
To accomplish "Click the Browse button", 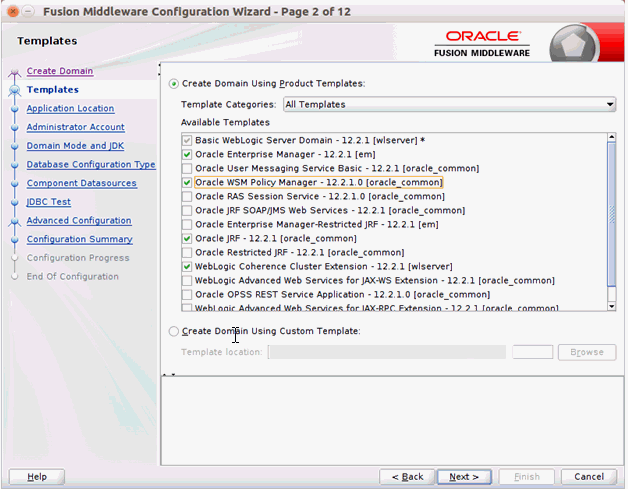I will pyautogui.click(x=587, y=352).
